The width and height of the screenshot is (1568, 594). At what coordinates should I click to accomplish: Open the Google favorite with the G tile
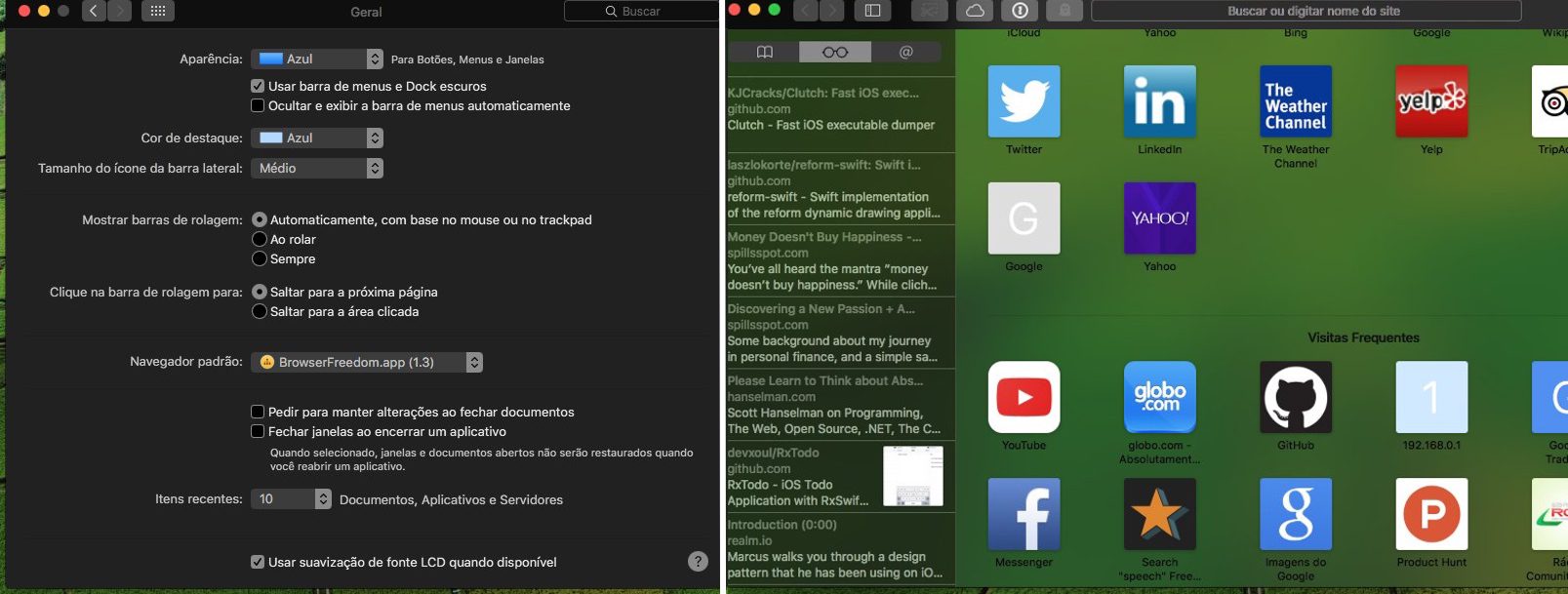tap(1024, 218)
